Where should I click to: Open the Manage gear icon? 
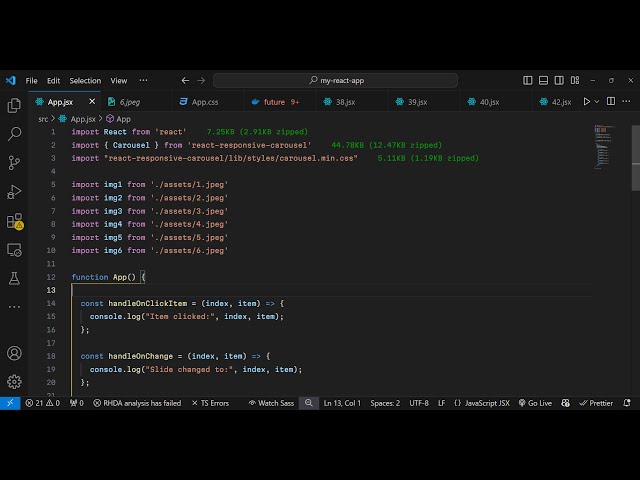click(14, 381)
